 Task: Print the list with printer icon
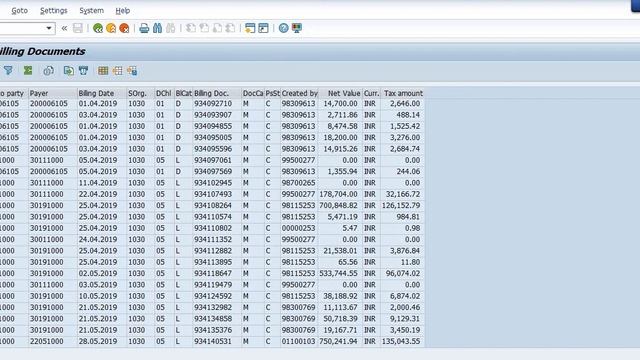(144, 28)
